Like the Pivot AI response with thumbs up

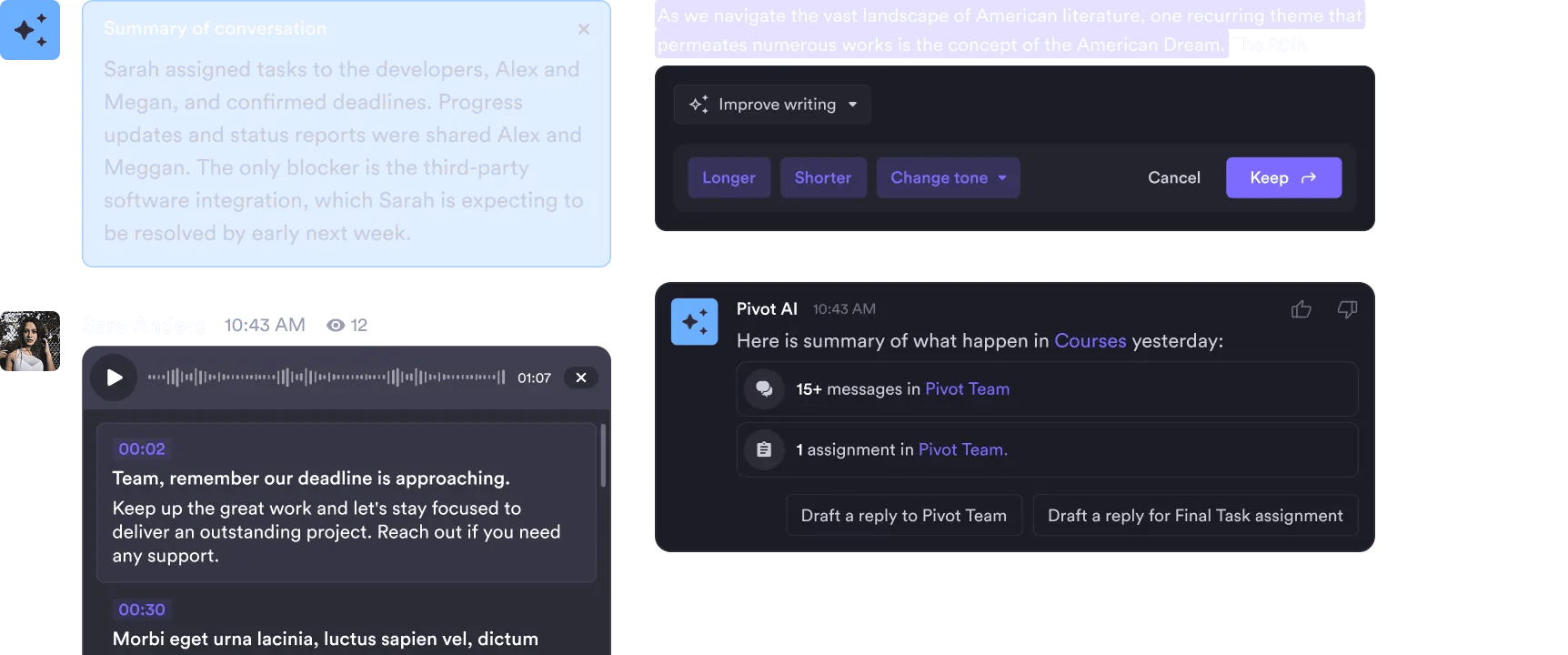(1301, 310)
